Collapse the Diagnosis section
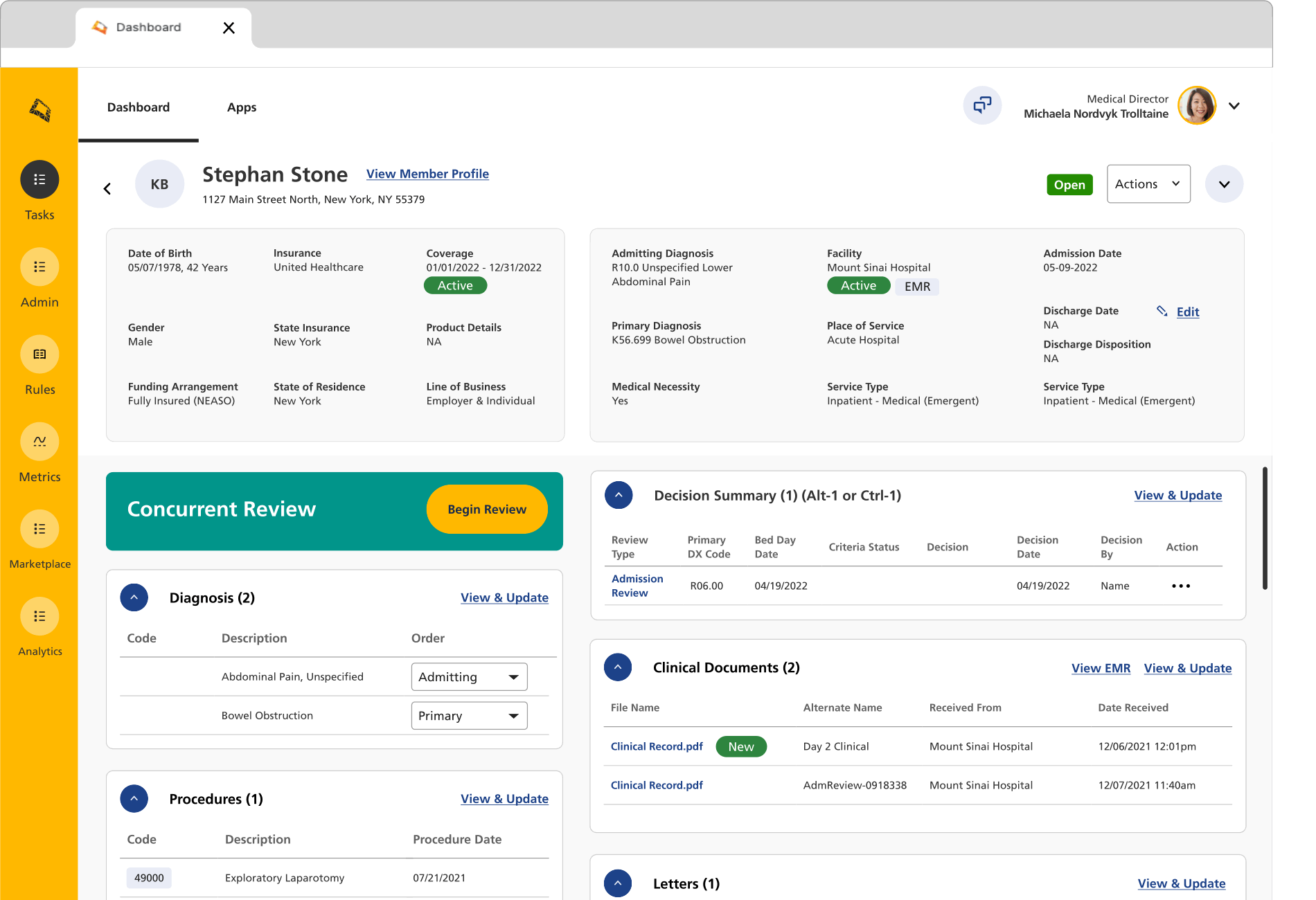 [134, 597]
